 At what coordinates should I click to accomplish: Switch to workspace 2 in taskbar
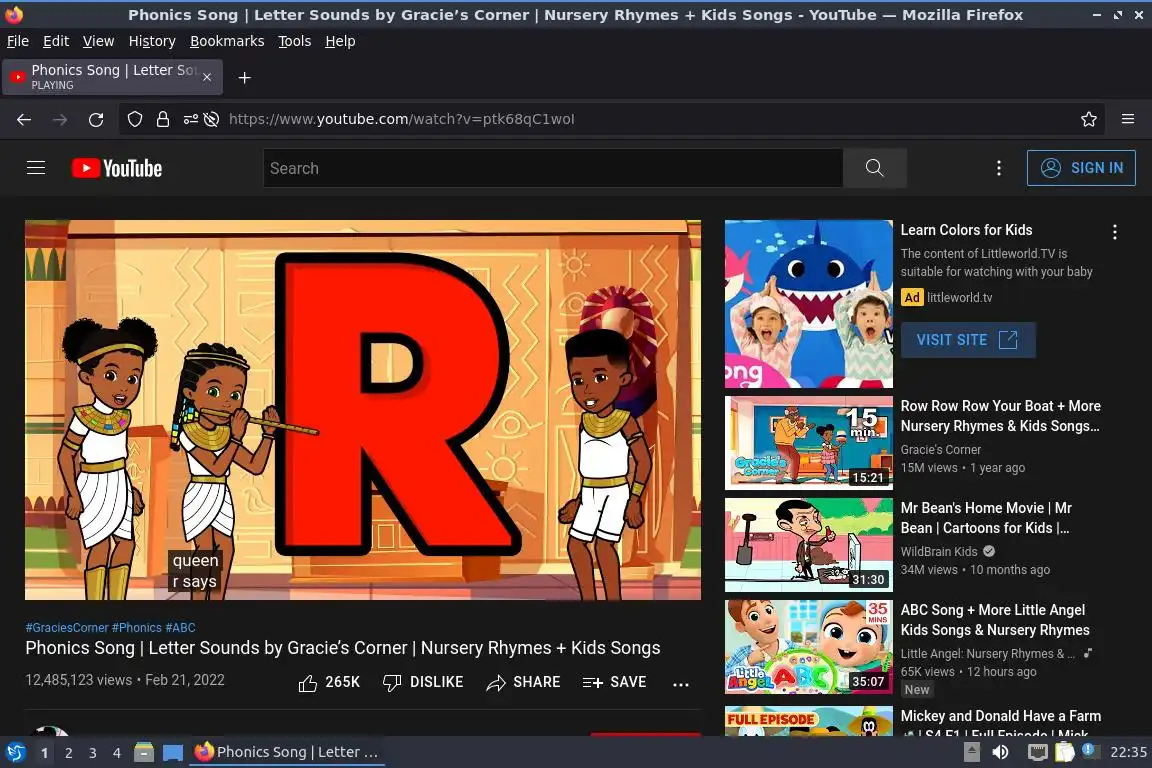click(x=68, y=753)
